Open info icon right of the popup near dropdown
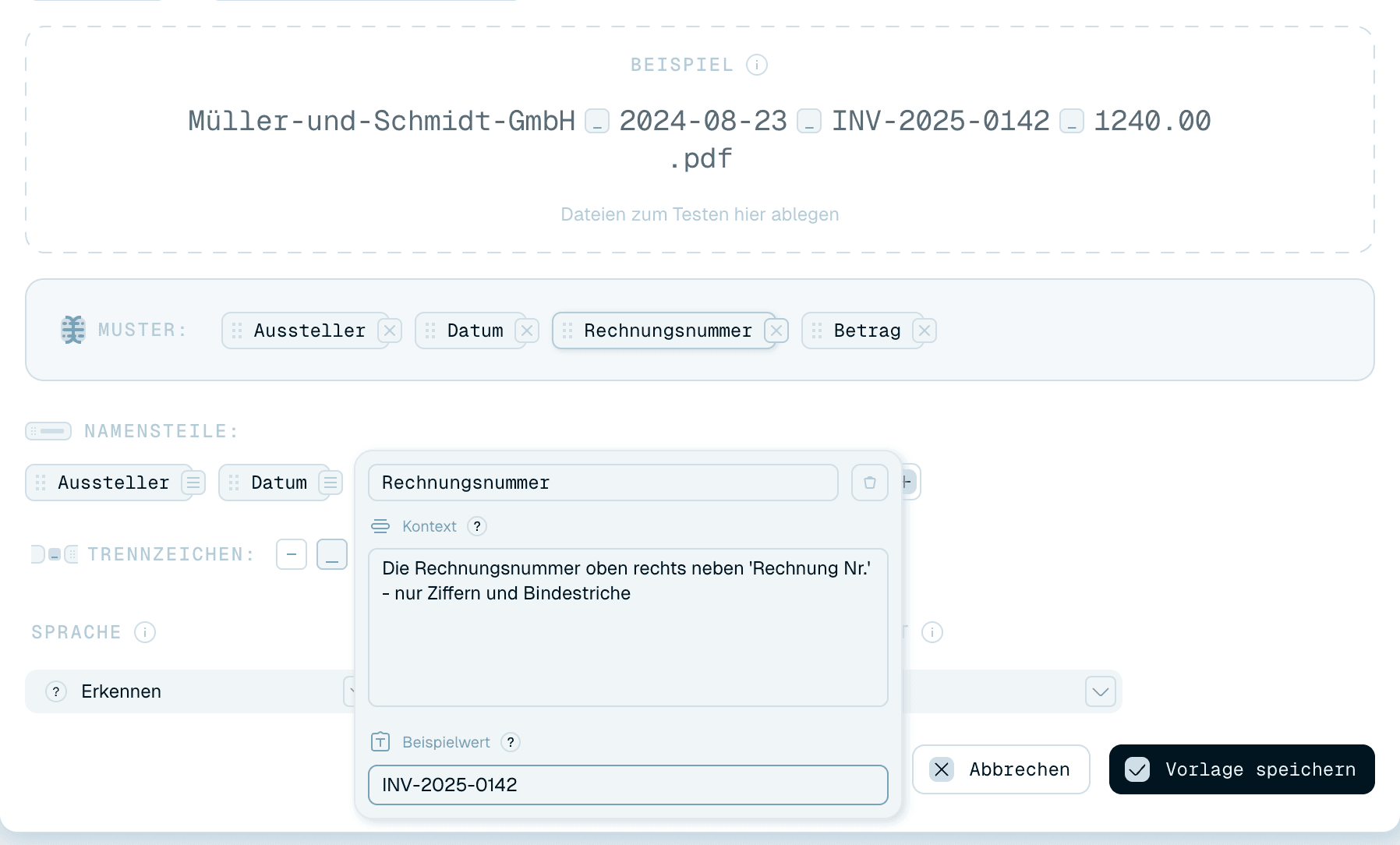Image resolution: width=1400 pixels, height=845 pixels. pos(932,632)
